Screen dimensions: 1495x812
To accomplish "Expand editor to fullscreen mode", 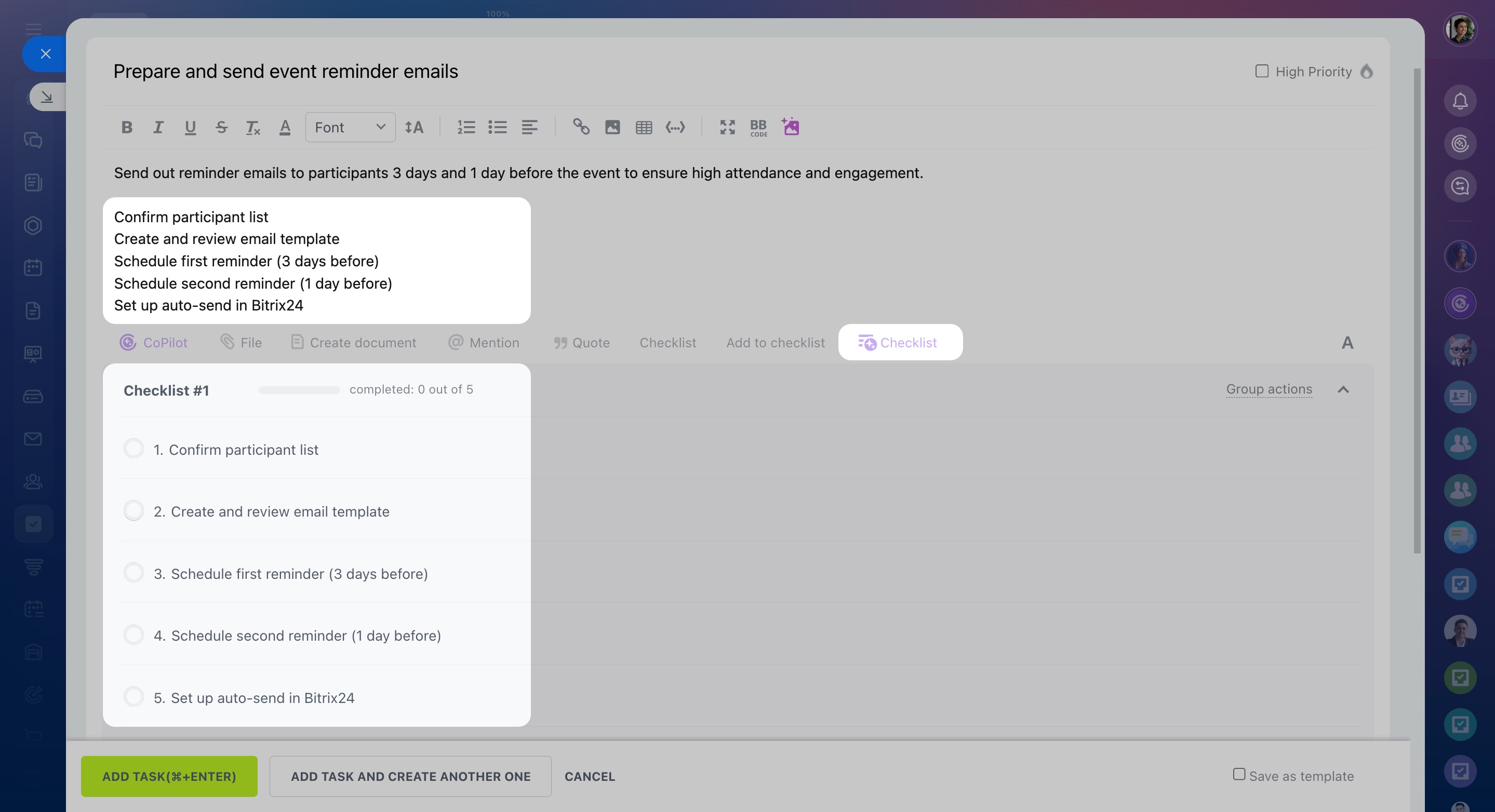I will (x=727, y=127).
